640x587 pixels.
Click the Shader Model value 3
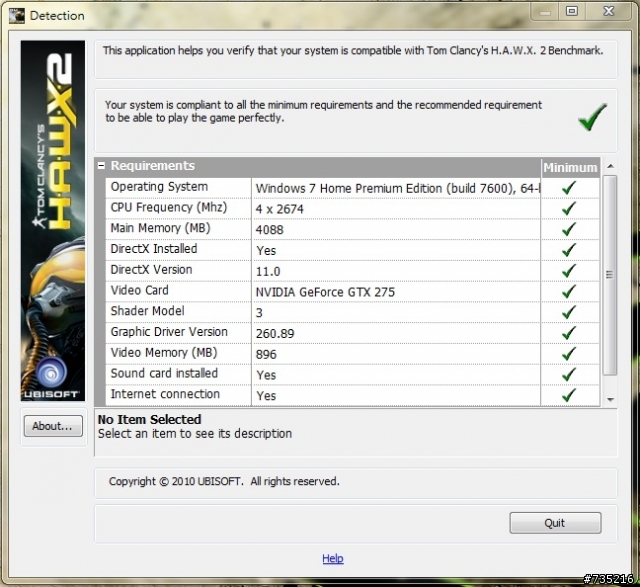259,313
